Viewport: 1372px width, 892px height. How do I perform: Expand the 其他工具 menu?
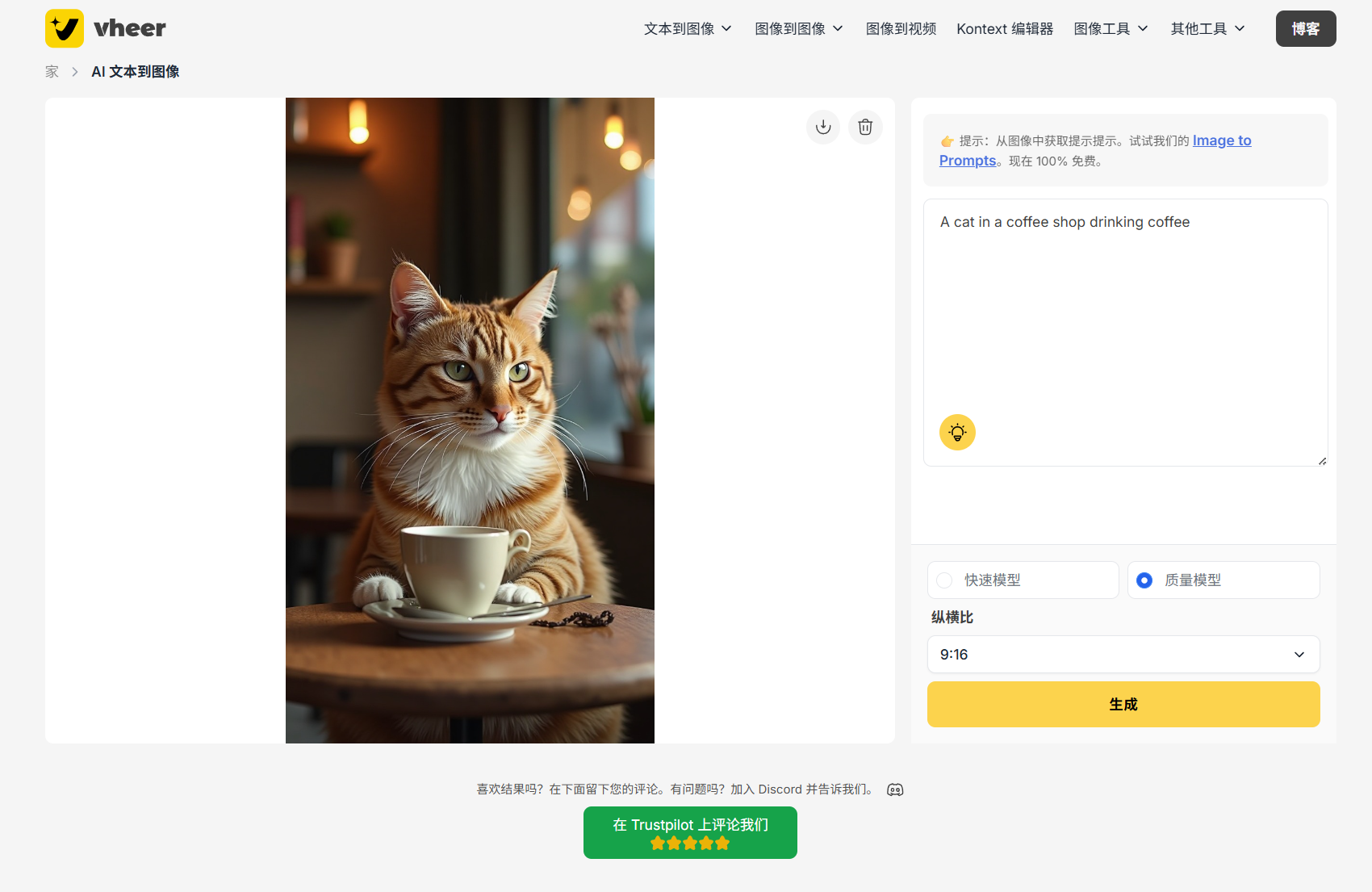pos(1208,29)
